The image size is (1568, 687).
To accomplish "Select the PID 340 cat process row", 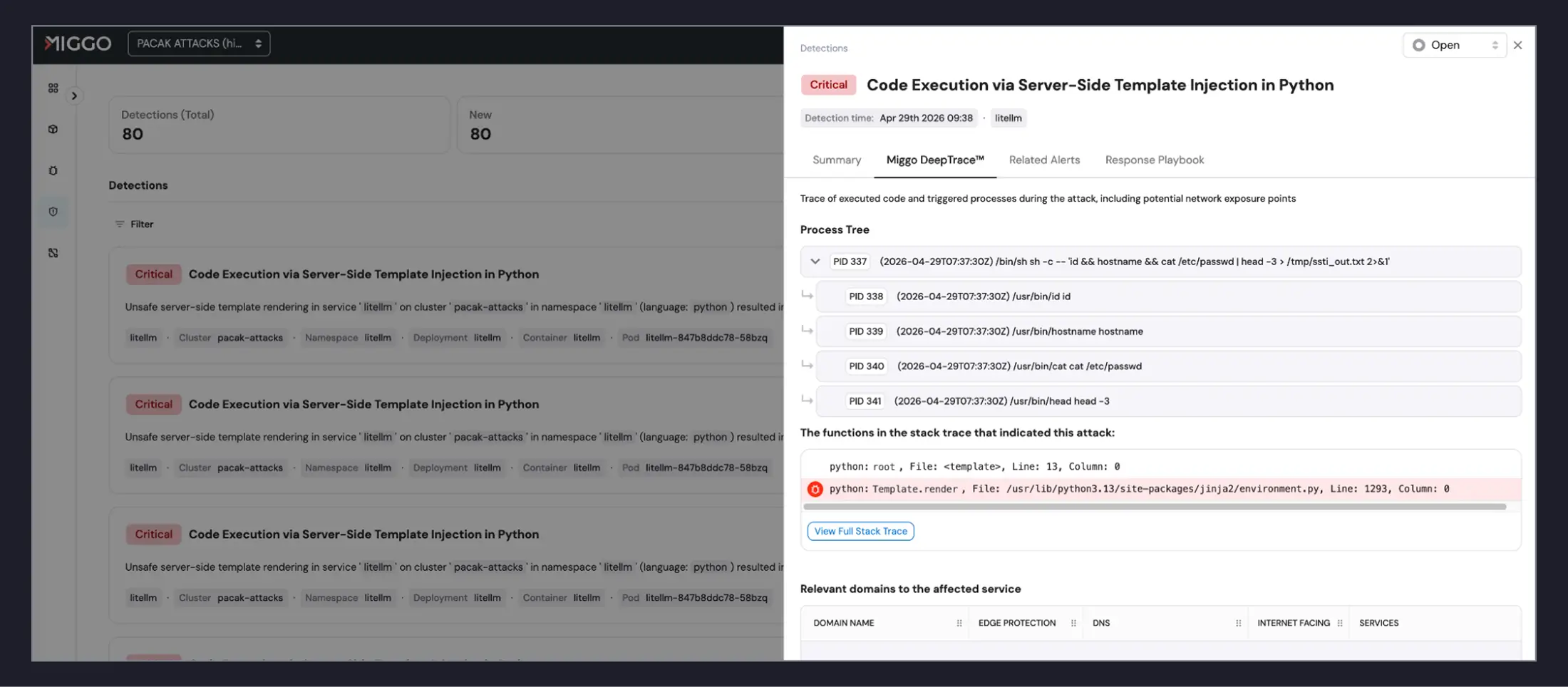I will 1169,366.
